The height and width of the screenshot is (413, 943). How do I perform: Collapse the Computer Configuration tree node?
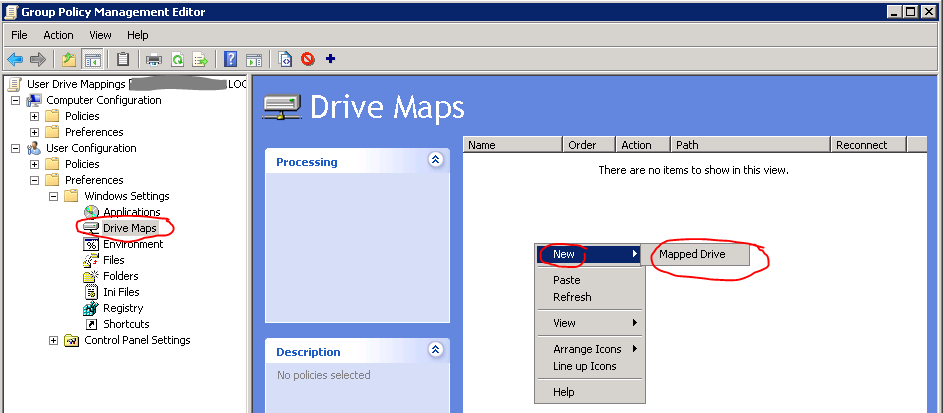point(15,100)
